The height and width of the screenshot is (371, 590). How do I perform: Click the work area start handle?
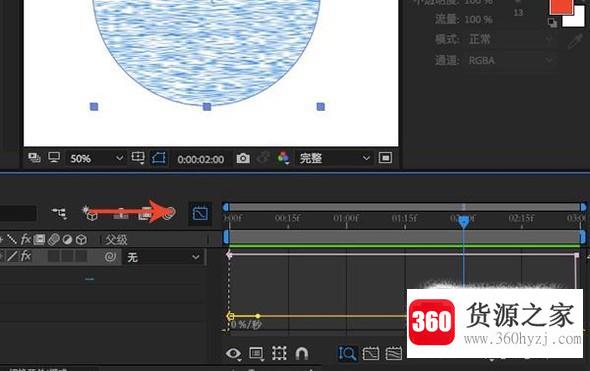click(226, 237)
